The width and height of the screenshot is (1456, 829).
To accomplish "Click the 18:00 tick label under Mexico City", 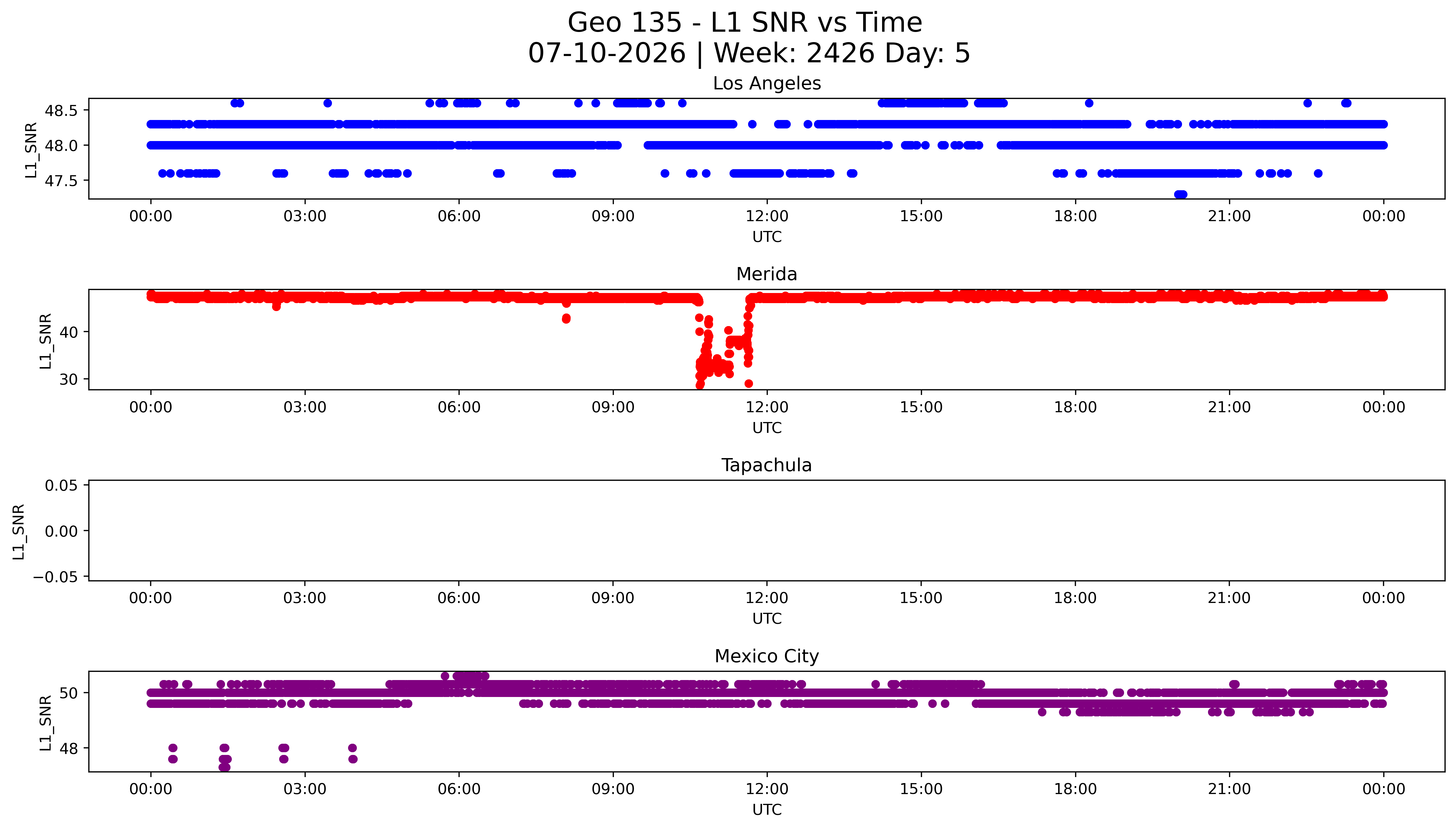I will tap(1075, 789).
